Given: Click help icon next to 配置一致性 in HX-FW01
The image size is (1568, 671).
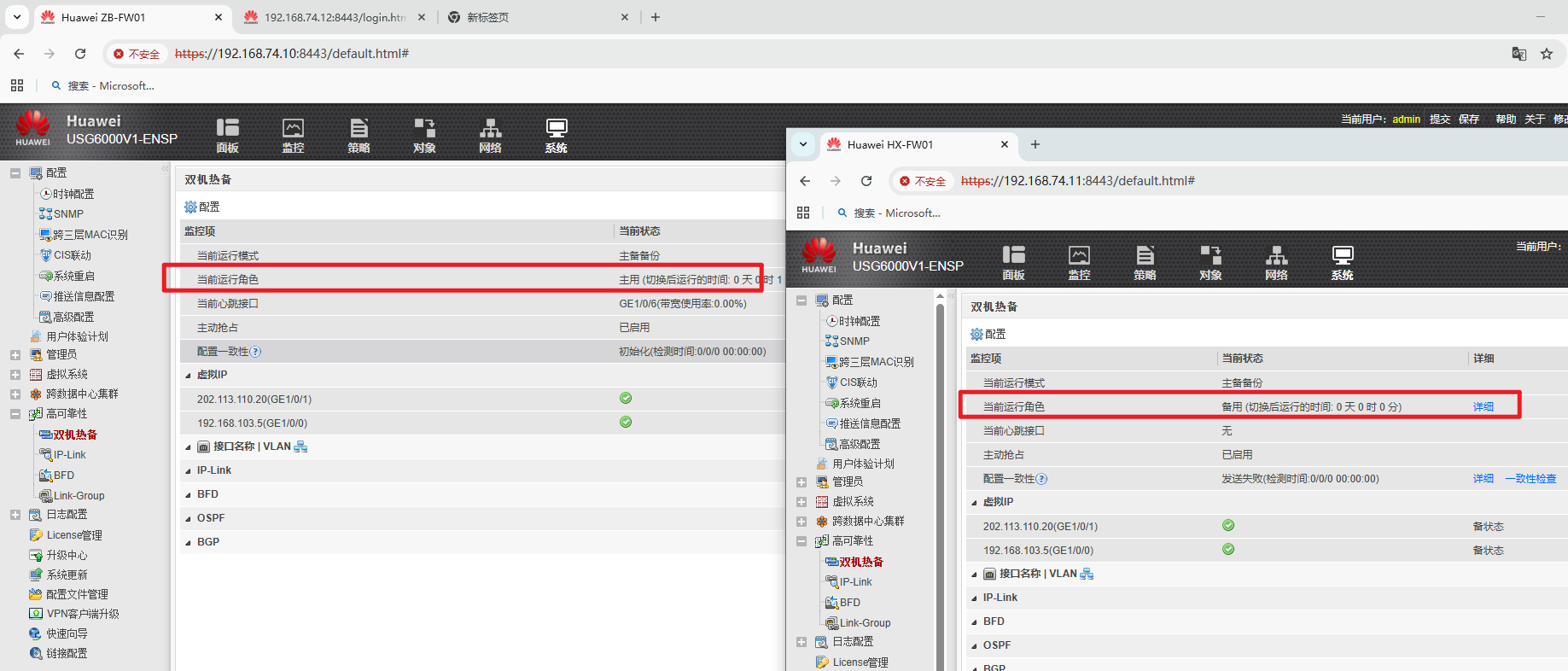Looking at the screenshot, I should pyautogui.click(x=1041, y=479).
